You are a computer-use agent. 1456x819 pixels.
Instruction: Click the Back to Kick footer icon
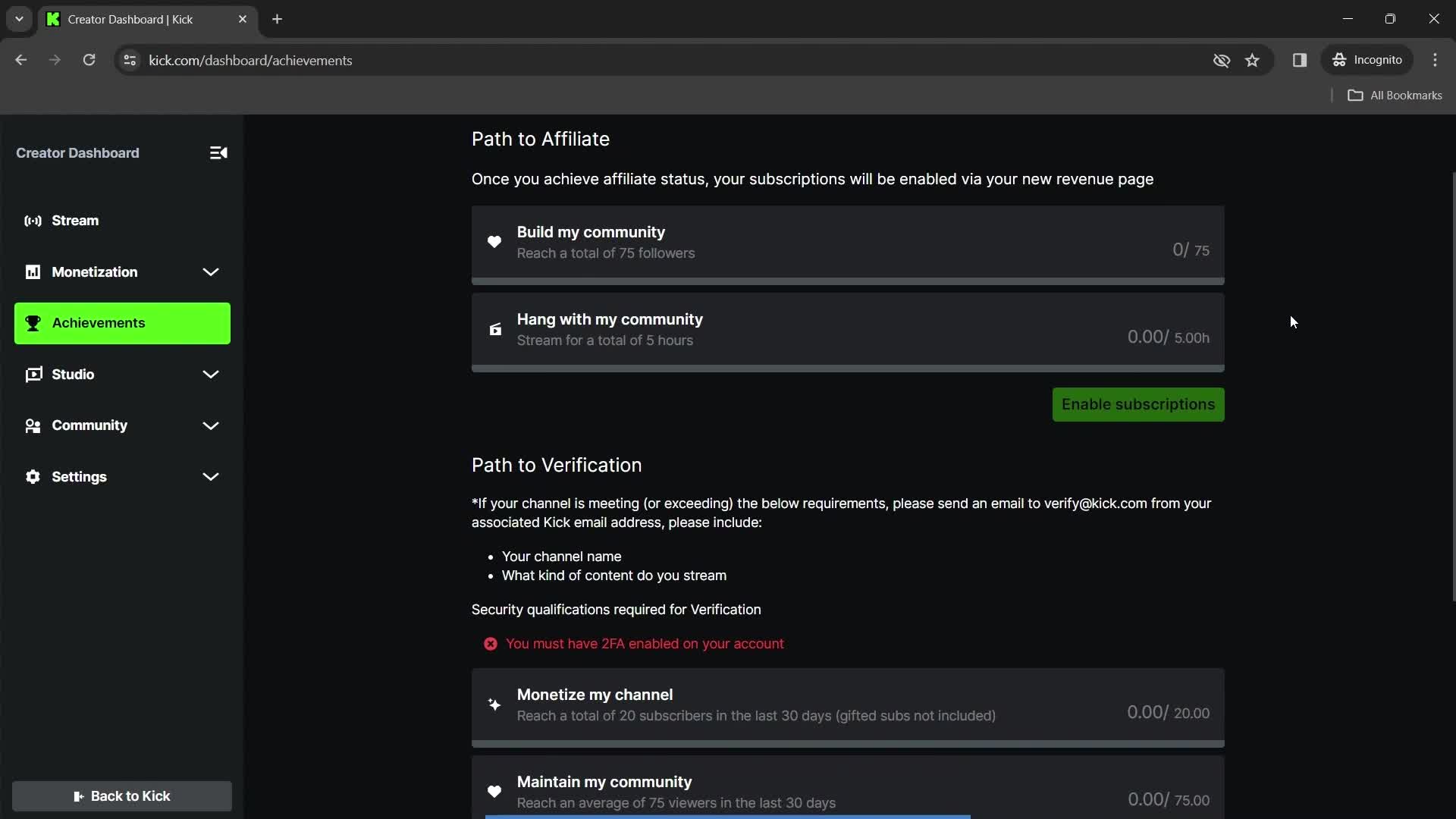(x=79, y=796)
